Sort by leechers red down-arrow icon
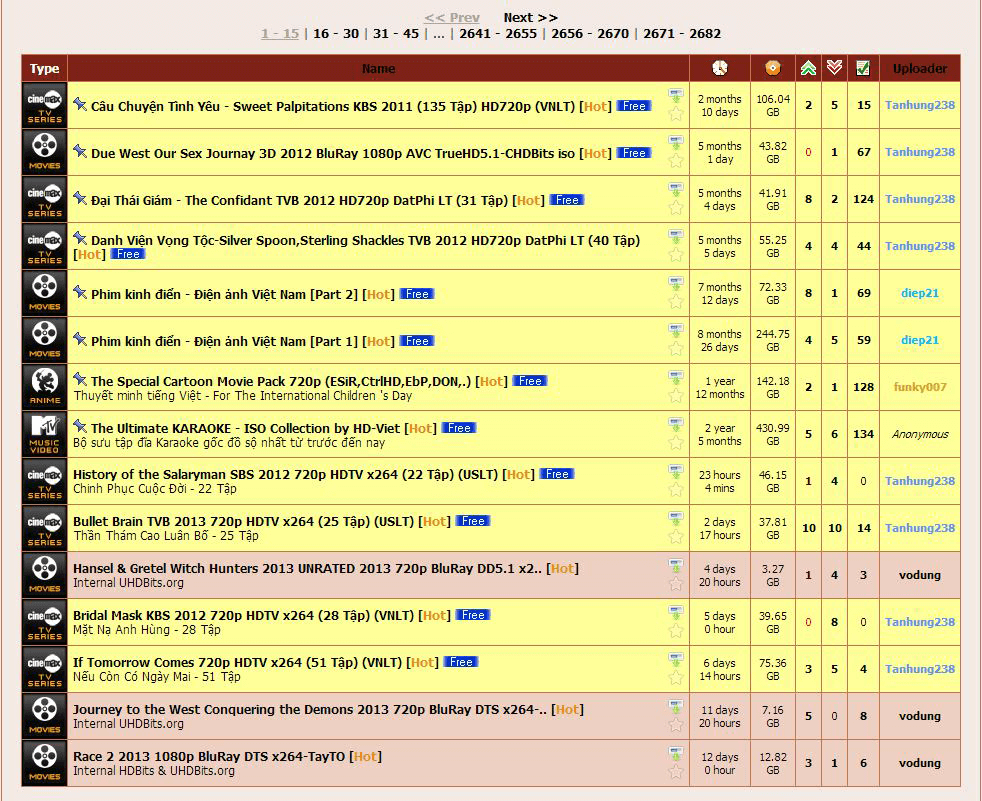982x801 pixels. 834,68
